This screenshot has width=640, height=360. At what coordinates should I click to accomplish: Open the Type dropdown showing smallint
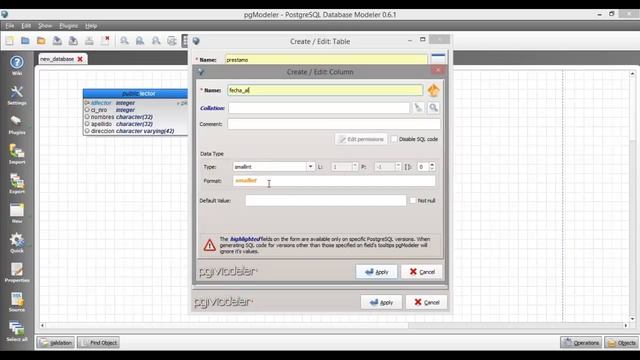pyautogui.click(x=274, y=167)
